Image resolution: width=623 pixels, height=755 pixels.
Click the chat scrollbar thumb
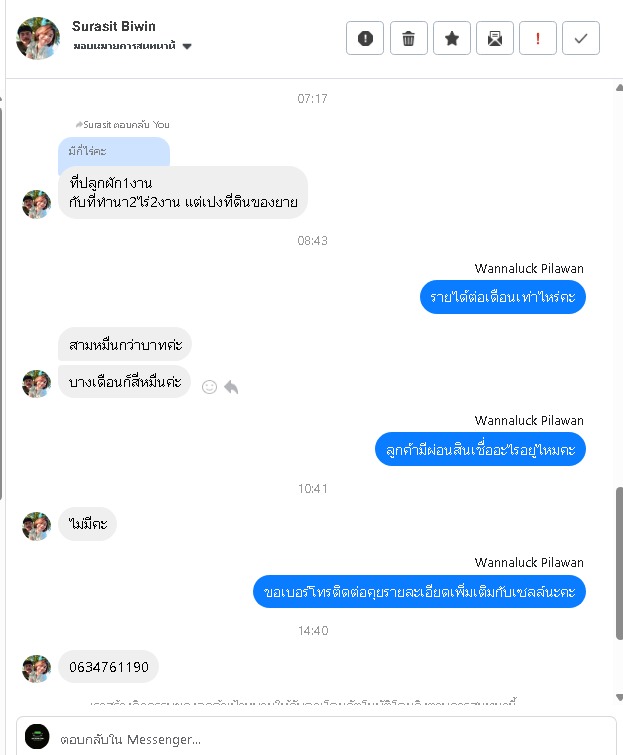619,563
